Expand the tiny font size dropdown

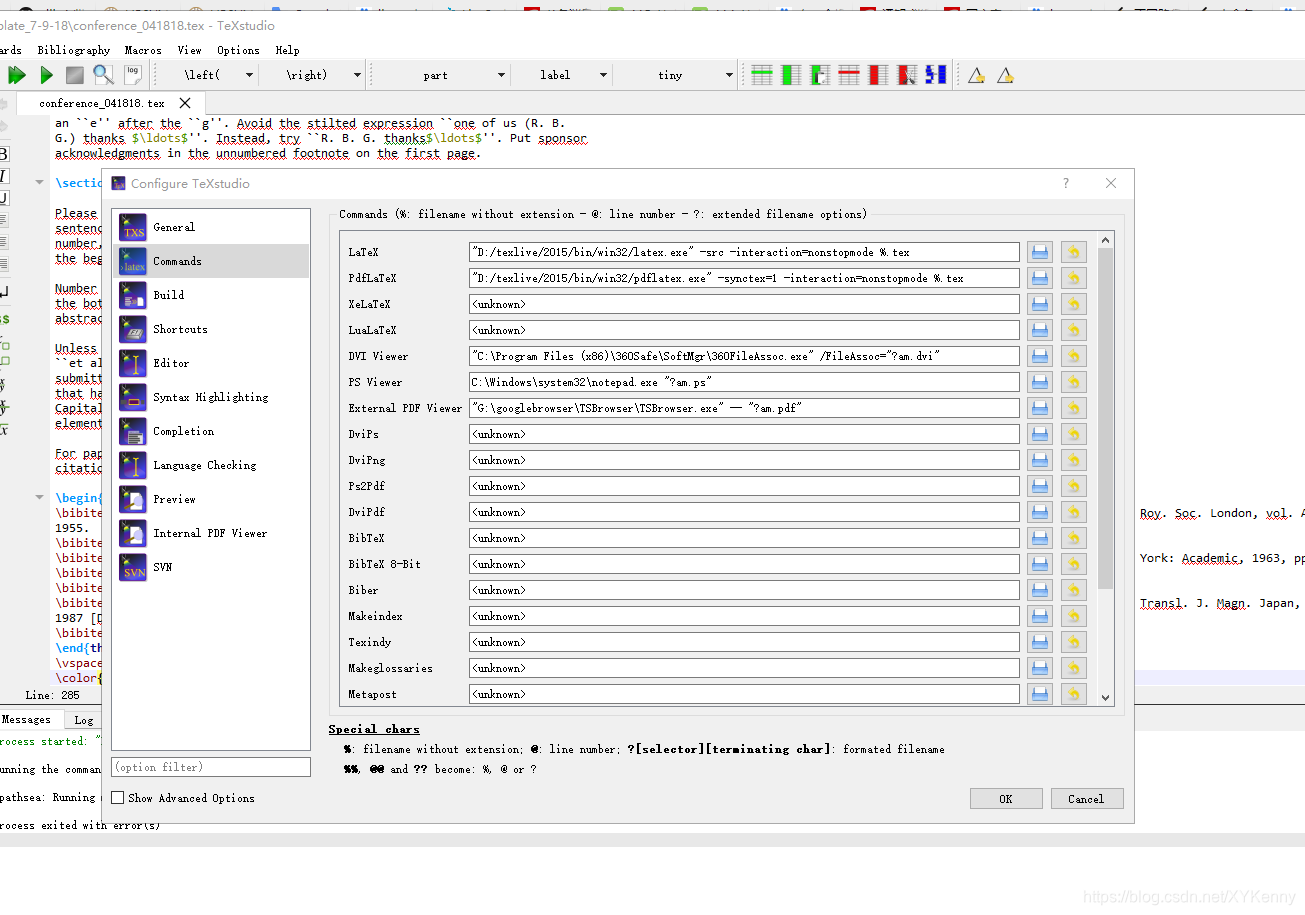[x=729, y=75]
